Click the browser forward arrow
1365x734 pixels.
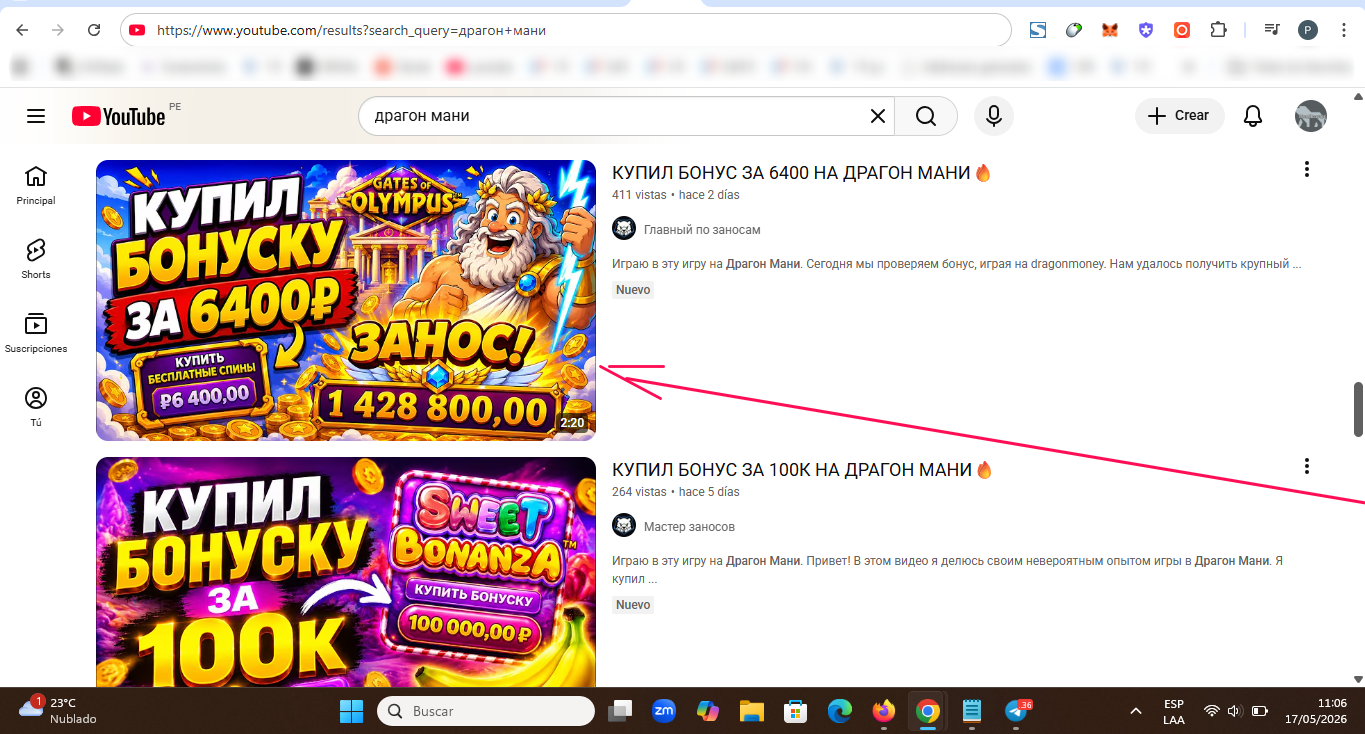coord(58,30)
